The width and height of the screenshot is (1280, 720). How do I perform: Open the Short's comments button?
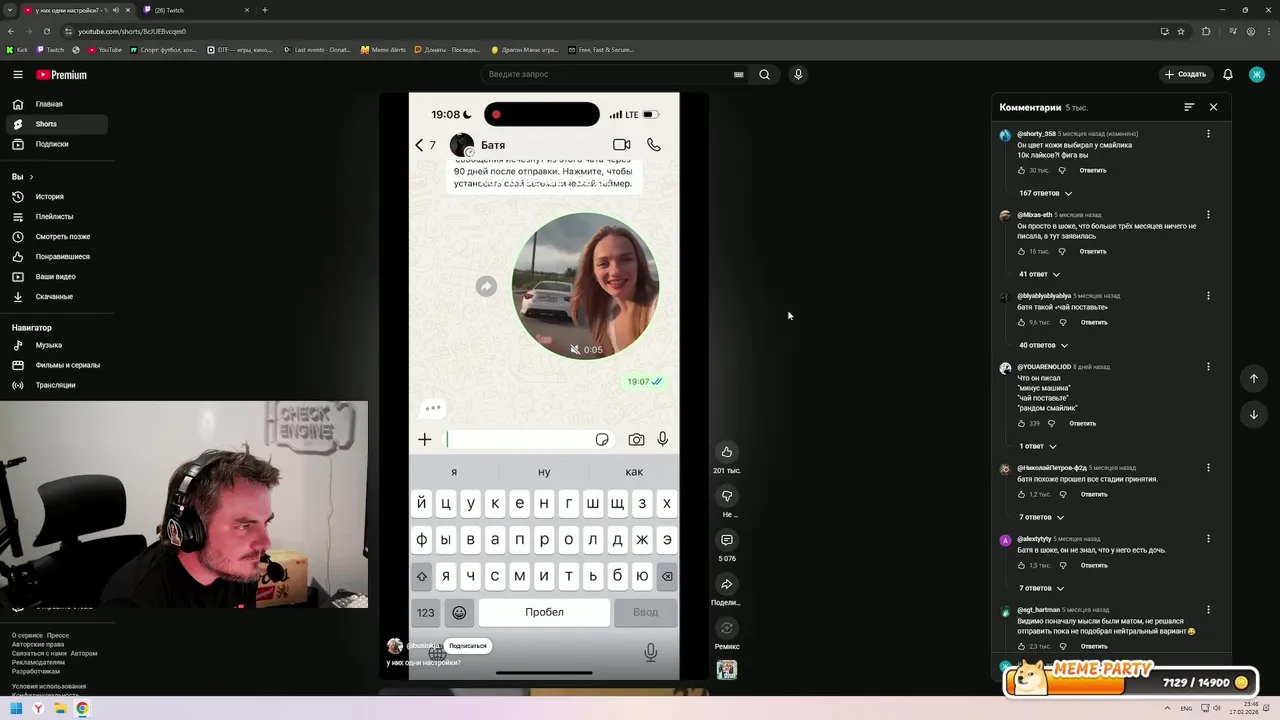[727, 540]
